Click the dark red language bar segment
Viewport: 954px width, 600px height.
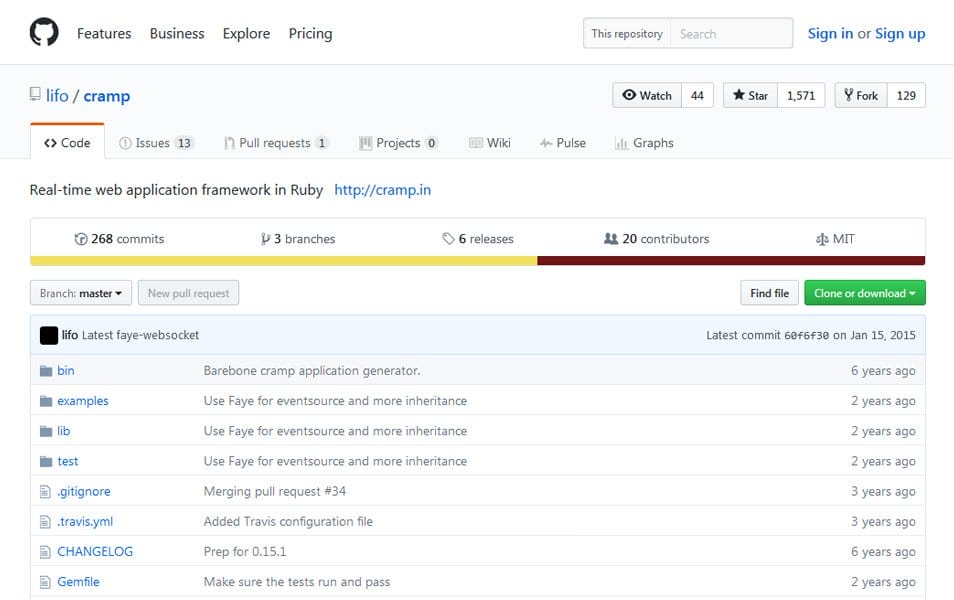[731, 260]
